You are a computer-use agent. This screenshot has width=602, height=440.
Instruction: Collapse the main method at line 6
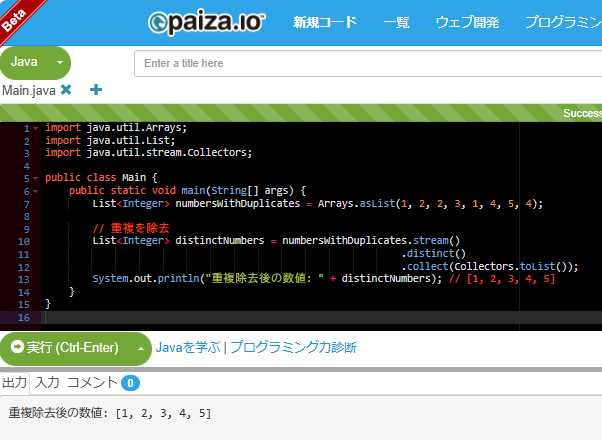click(36, 191)
